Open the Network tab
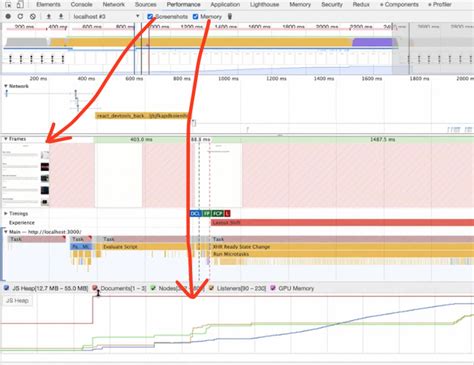 (114, 5)
